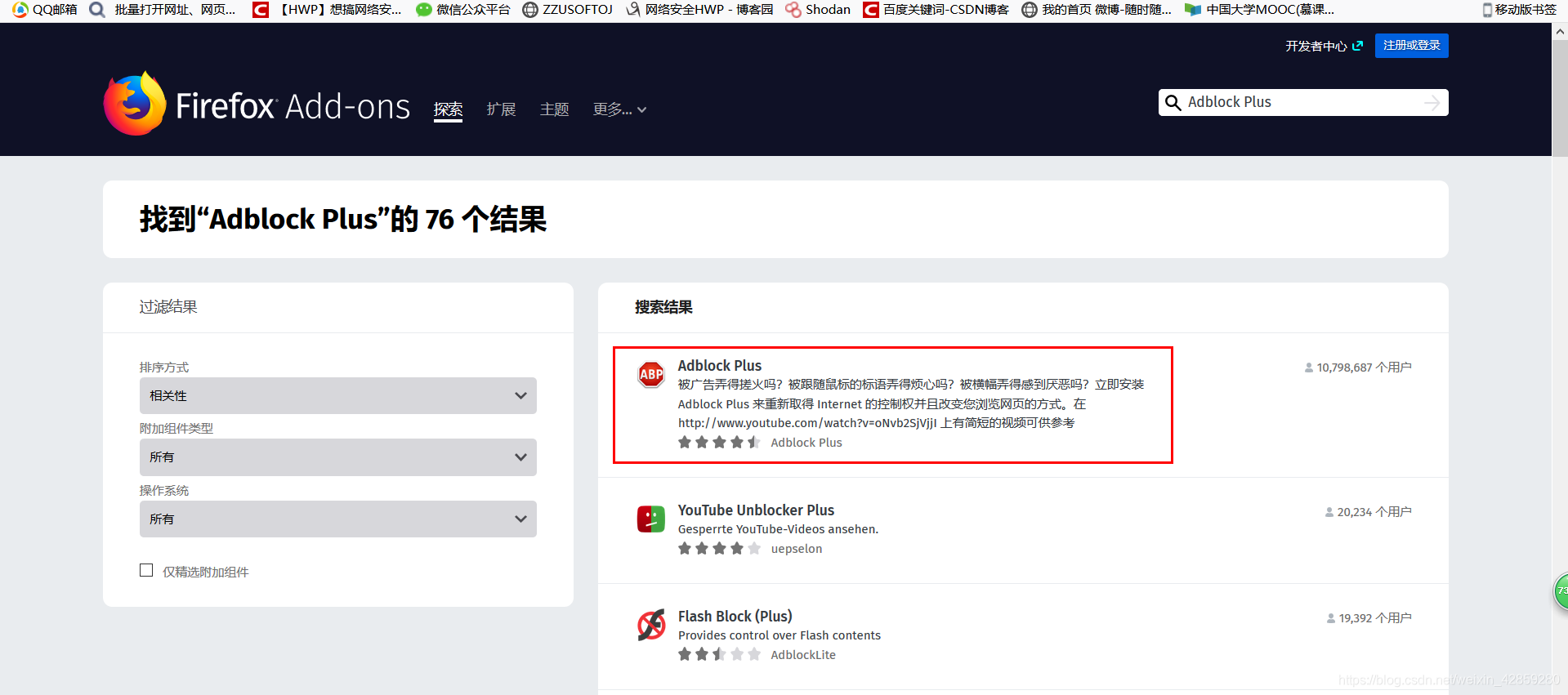The width and height of the screenshot is (1568, 695).
Task: Click the 搜索结果 heading
Action: tap(663, 307)
